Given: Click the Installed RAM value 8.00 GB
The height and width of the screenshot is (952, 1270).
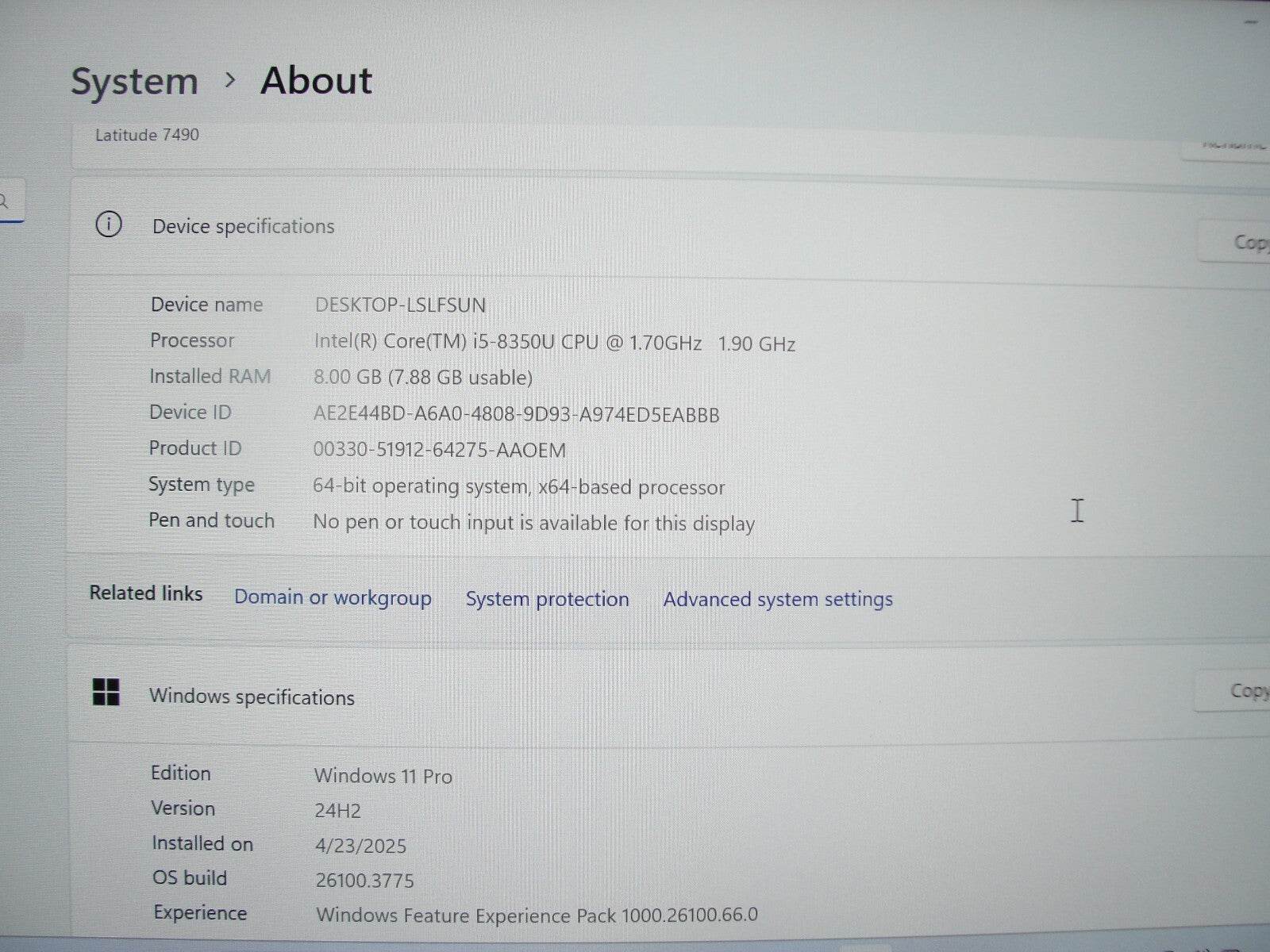Looking at the screenshot, I should pyautogui.click(x=423, y=377).
